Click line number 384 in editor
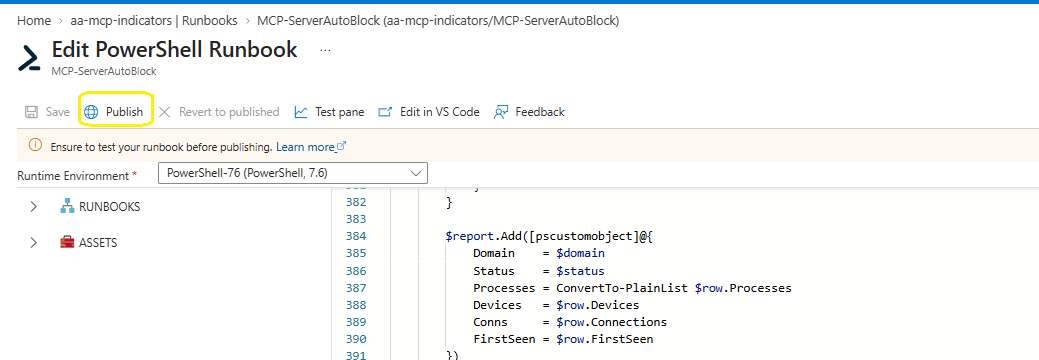 pos(356,236)
